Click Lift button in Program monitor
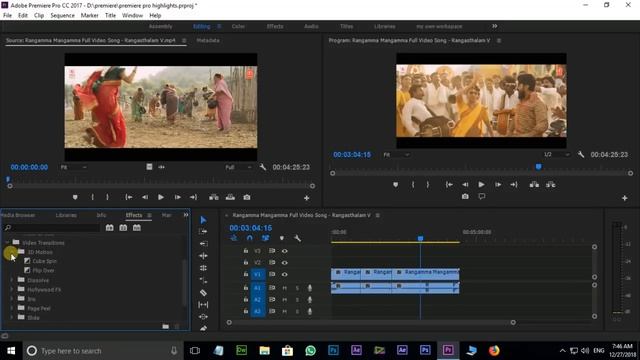 point(534,184)
